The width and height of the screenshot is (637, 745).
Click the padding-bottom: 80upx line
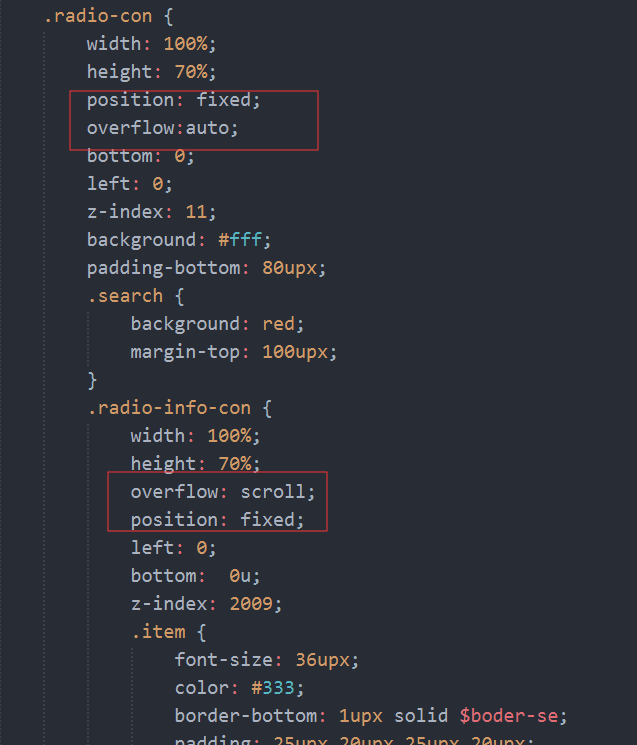206,267
